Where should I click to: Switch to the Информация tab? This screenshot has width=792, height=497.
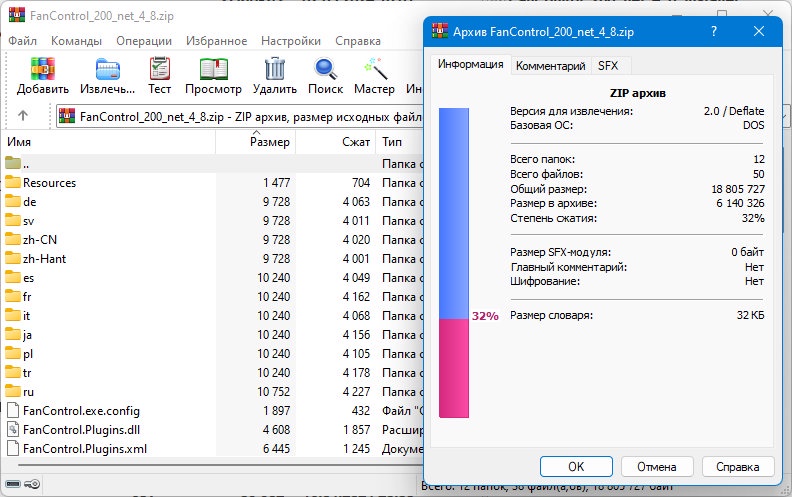tap(470, 64)
